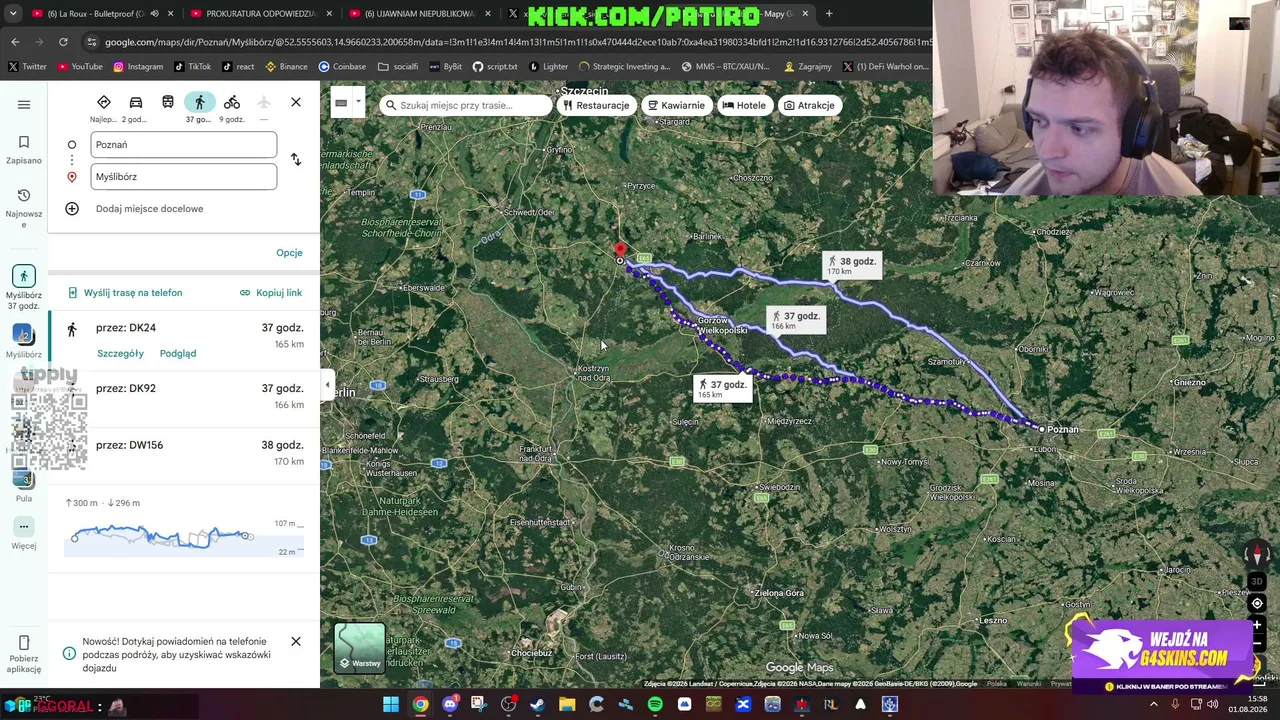Click the 37 godz. 166 km route label on map
Viewport: 1280px width, 720px height.
click(x=796, y=320)
